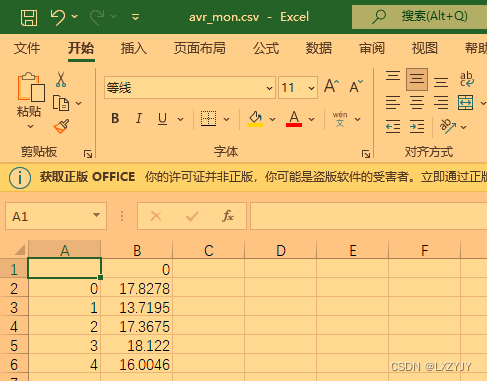Toggle Bold formatting

115,118
